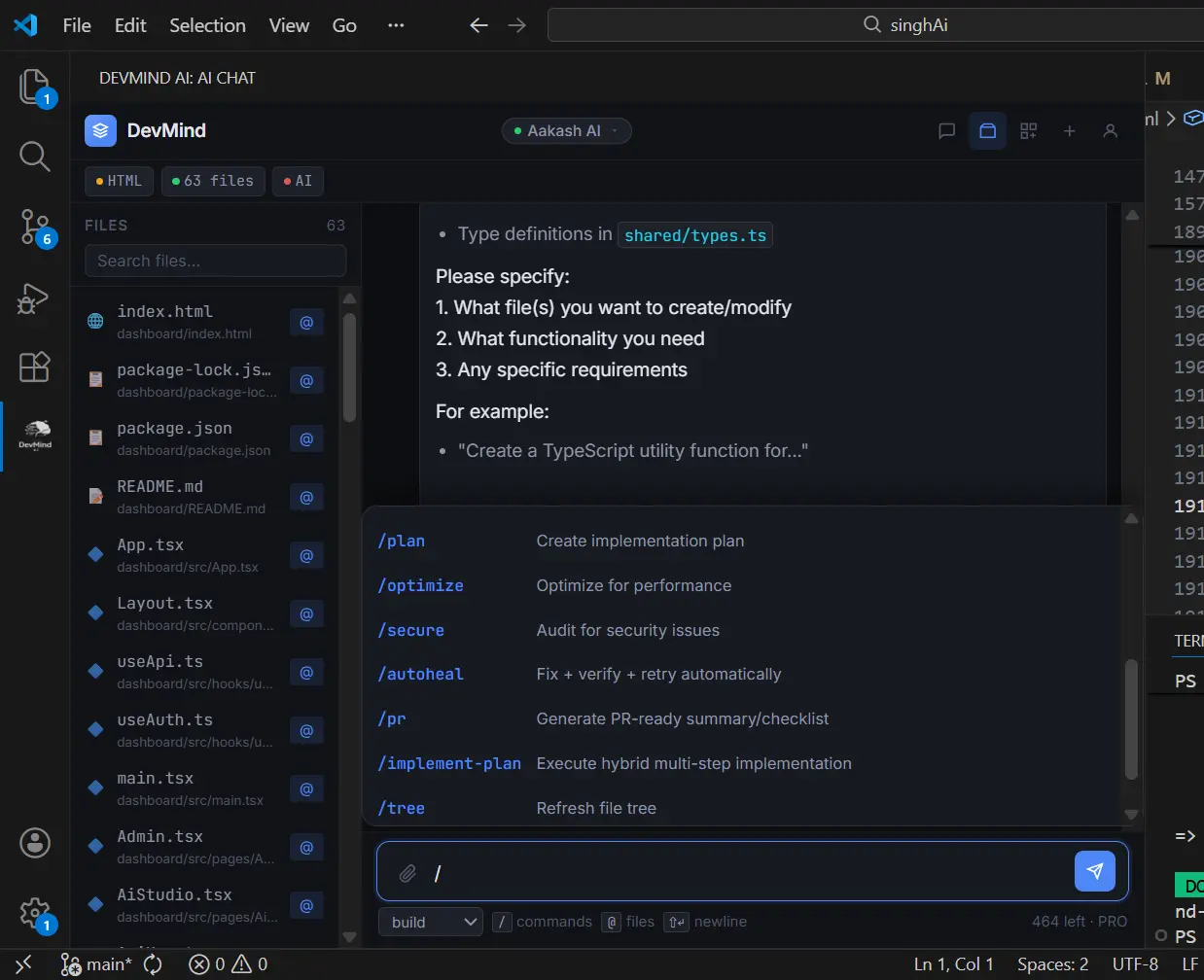Mention useApi.ts with its @ button

pos(306,673)
